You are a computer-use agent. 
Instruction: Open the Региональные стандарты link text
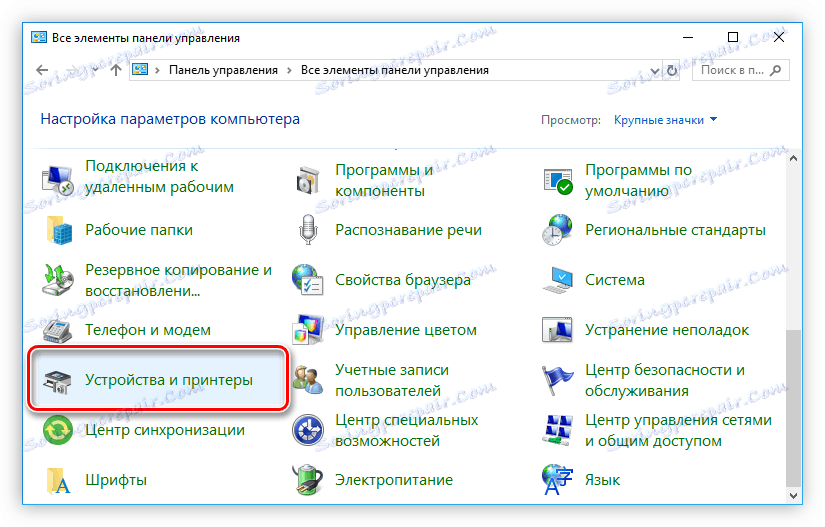(675, 230)
